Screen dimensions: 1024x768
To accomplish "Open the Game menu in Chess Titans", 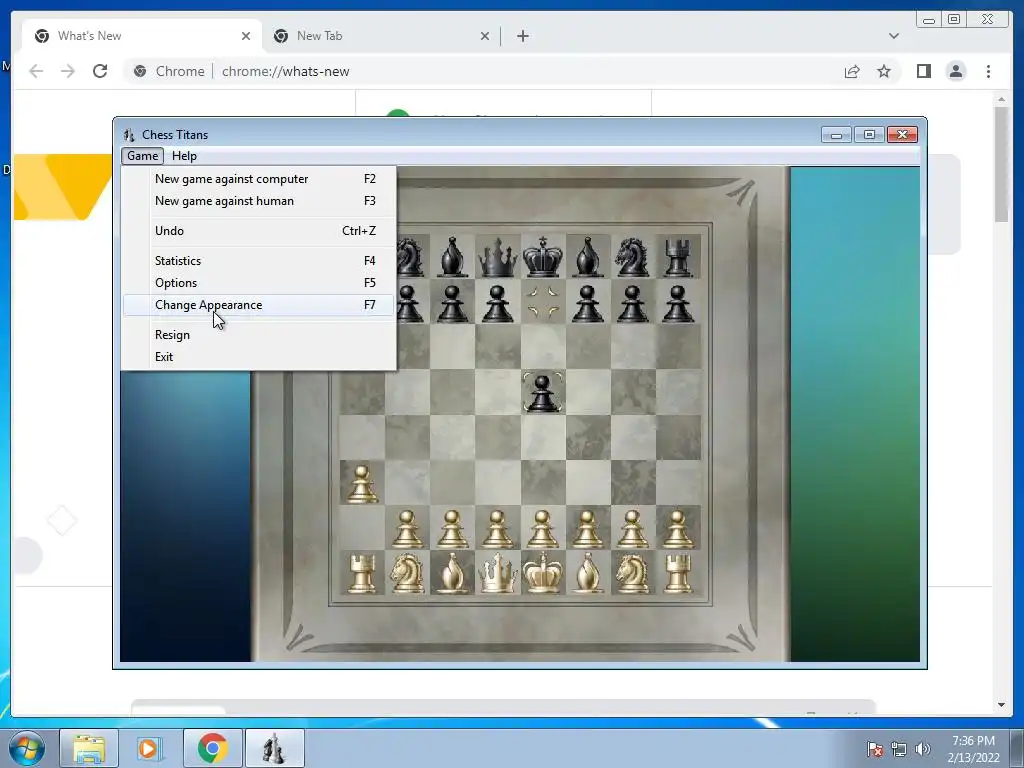I will tap(142, 156).
